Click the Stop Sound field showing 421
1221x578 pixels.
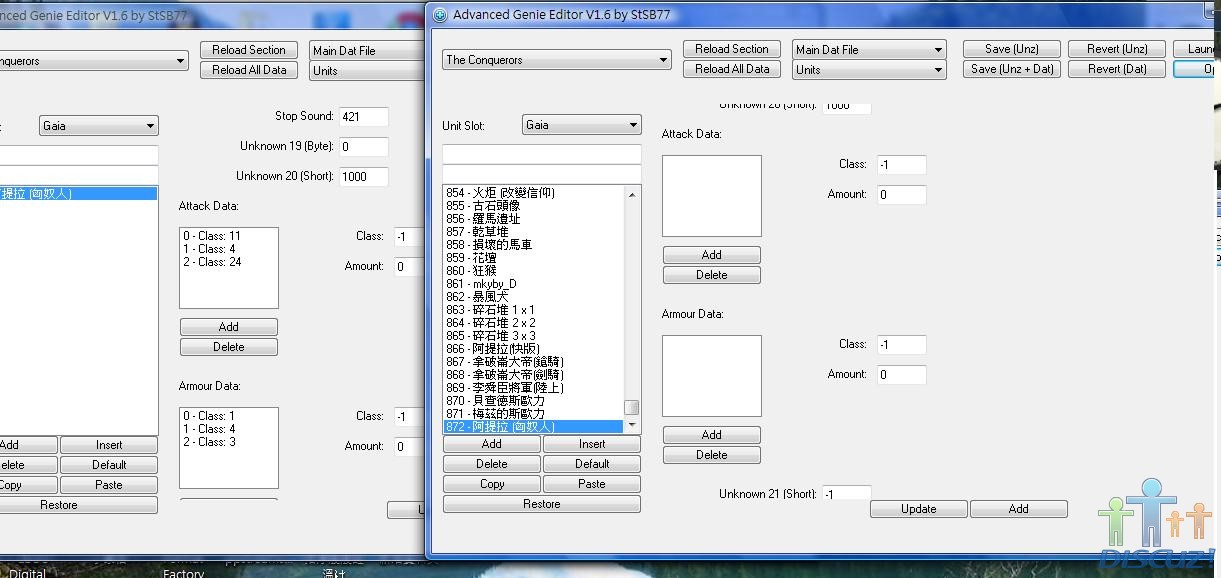[363, 117]
